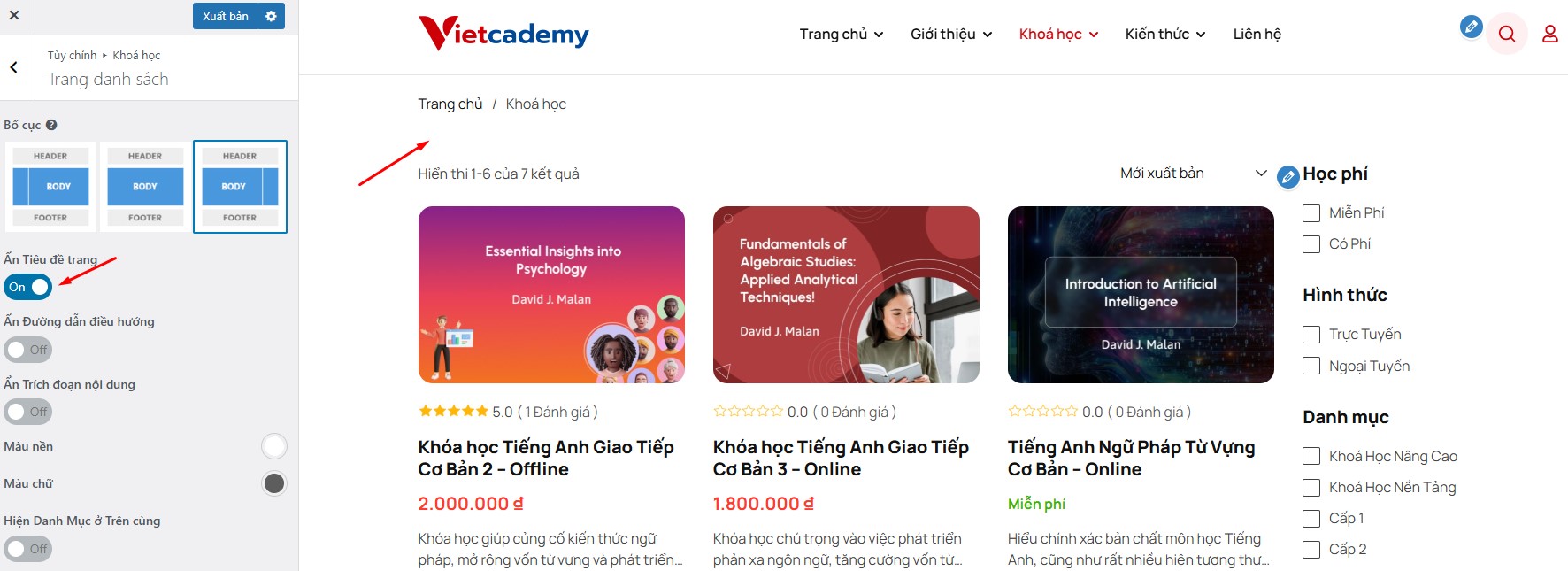Expand the Khoá học menu
Viewport: 1568px width, 571px height.
[1058, 35]
